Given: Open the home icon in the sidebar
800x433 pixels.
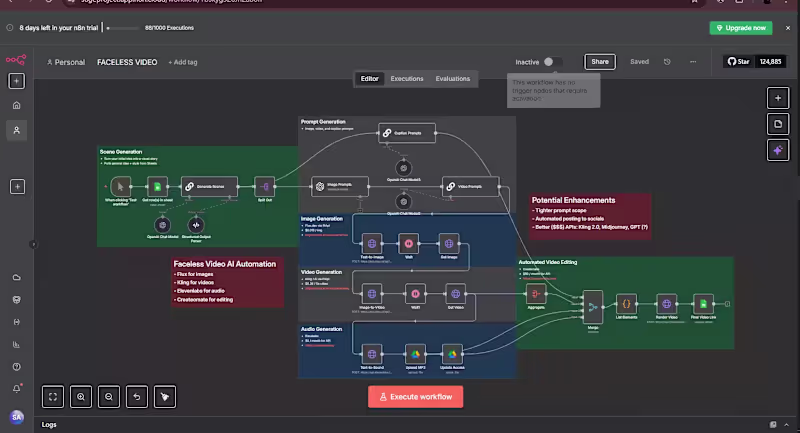Looking at the screenshot, I should [16, 106].
